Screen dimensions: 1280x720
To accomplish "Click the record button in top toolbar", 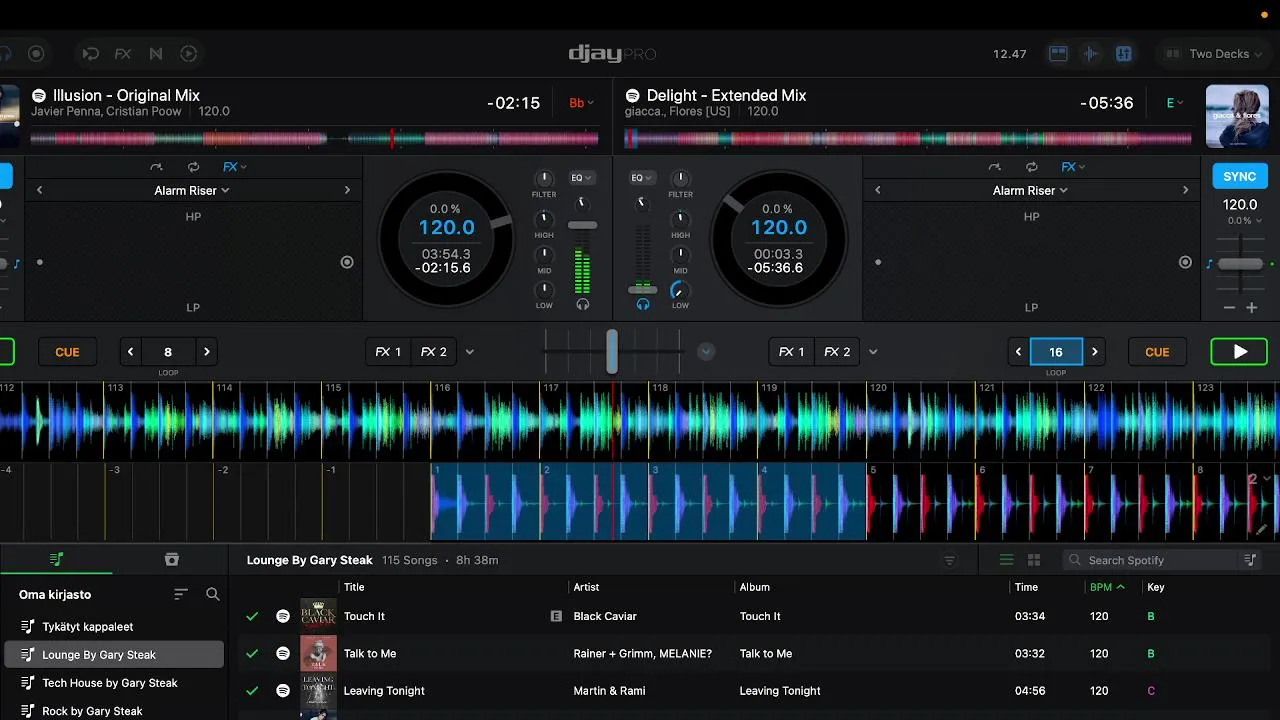I will pyautogui.click(x=36, y=54).
